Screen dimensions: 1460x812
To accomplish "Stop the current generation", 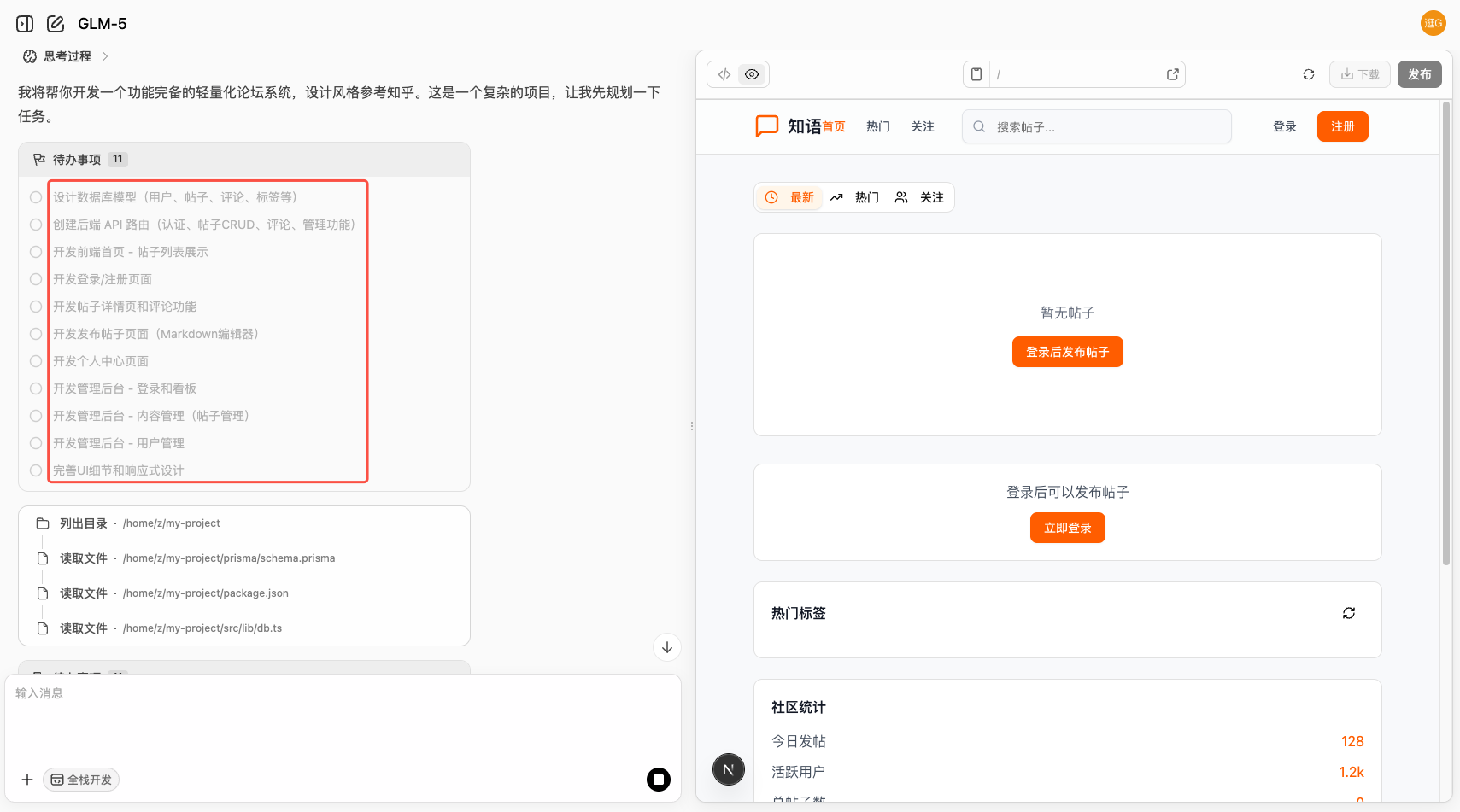I will point(658,779).
